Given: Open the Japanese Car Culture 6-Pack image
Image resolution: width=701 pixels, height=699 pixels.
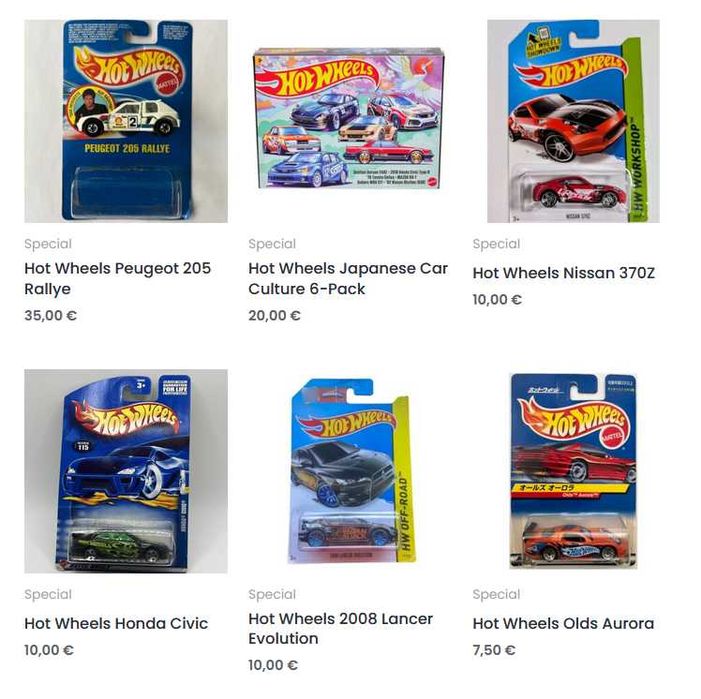Looking at the screenshot, I should pyautogui.click(x=350, y=119).
